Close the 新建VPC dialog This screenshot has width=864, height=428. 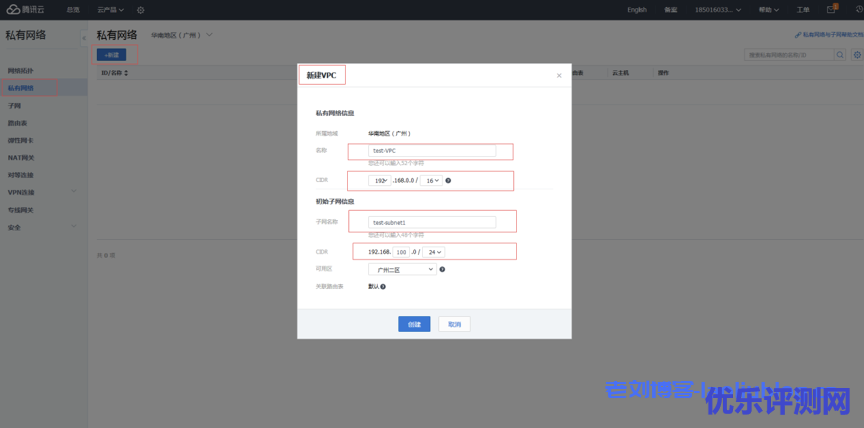(x=559, y=76)
